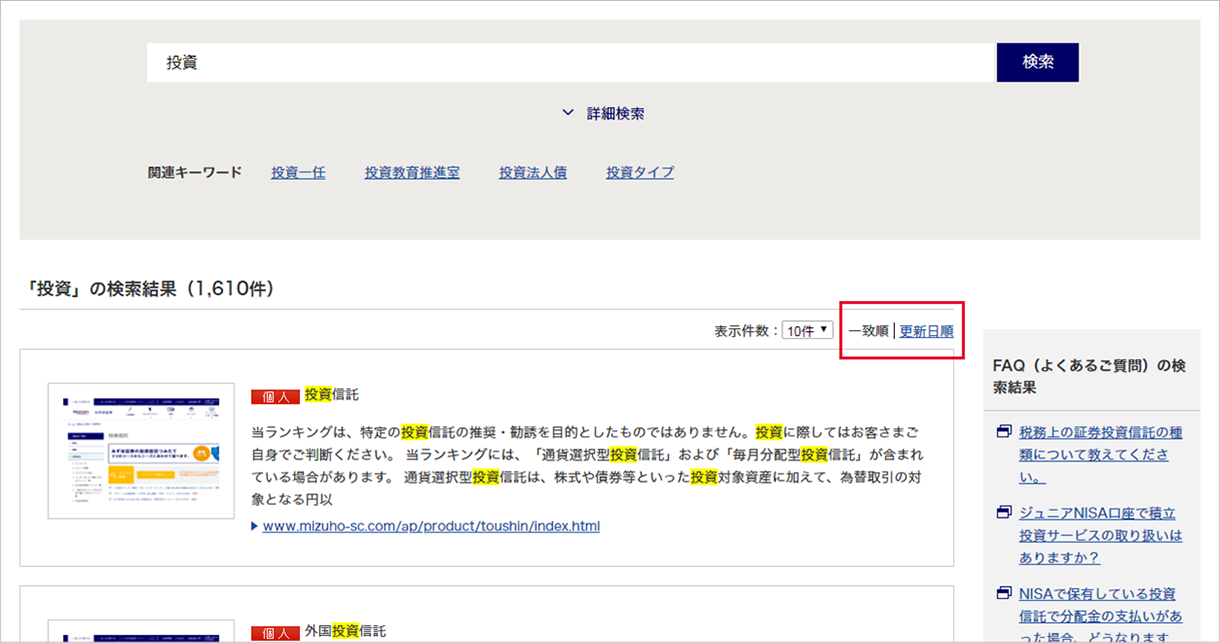Open the 表示件数 10件 dropdown
Screen dimensions: 1220x643
[807, 330]
